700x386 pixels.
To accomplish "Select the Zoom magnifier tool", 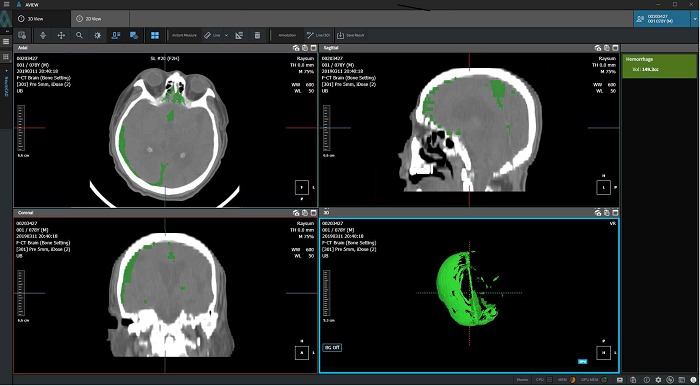I will tap(79, 35).
